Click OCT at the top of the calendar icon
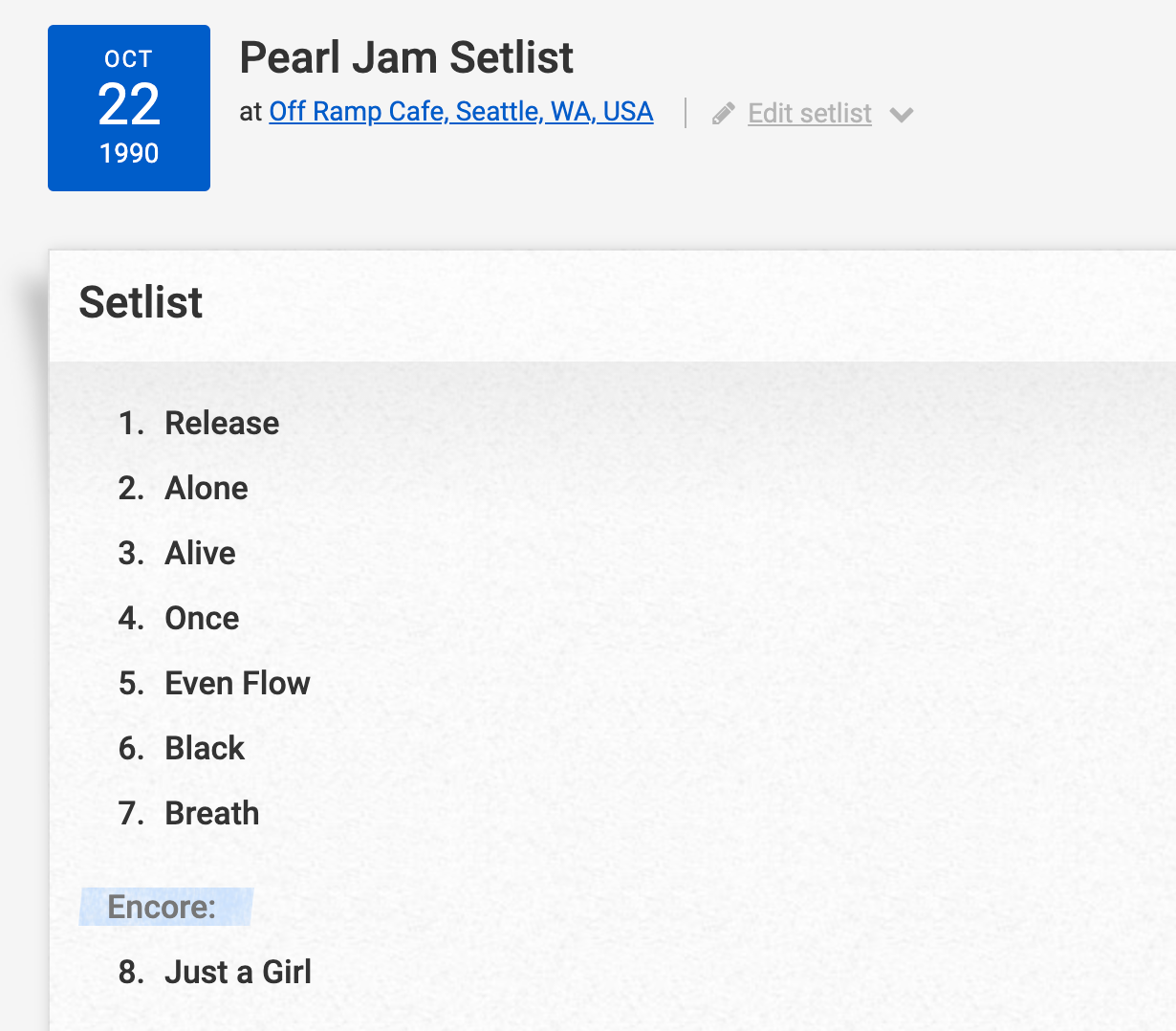The image size is (1176, 1031). pyautogui.click(x=128, y=58)
